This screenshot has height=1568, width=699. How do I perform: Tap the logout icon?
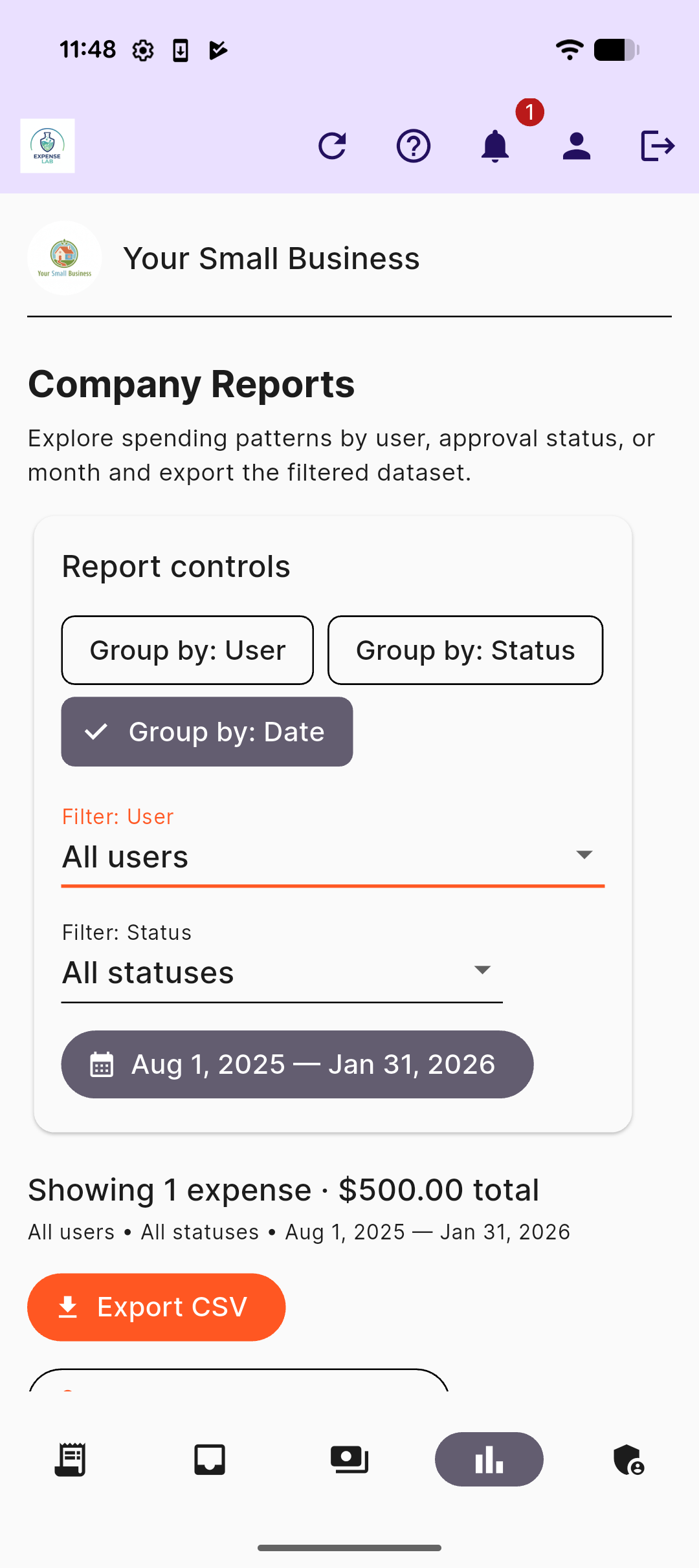[658, 146]
